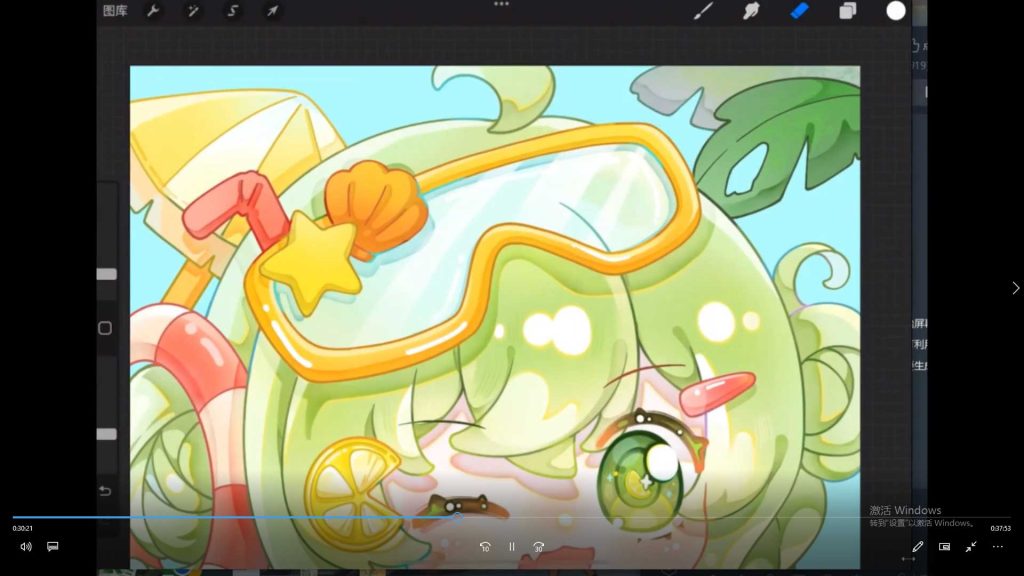Image resolution: width=1024 pixels, height=576 pixels.
Task: Choose the Smudge finger tool
Action: tap(751, 11)
